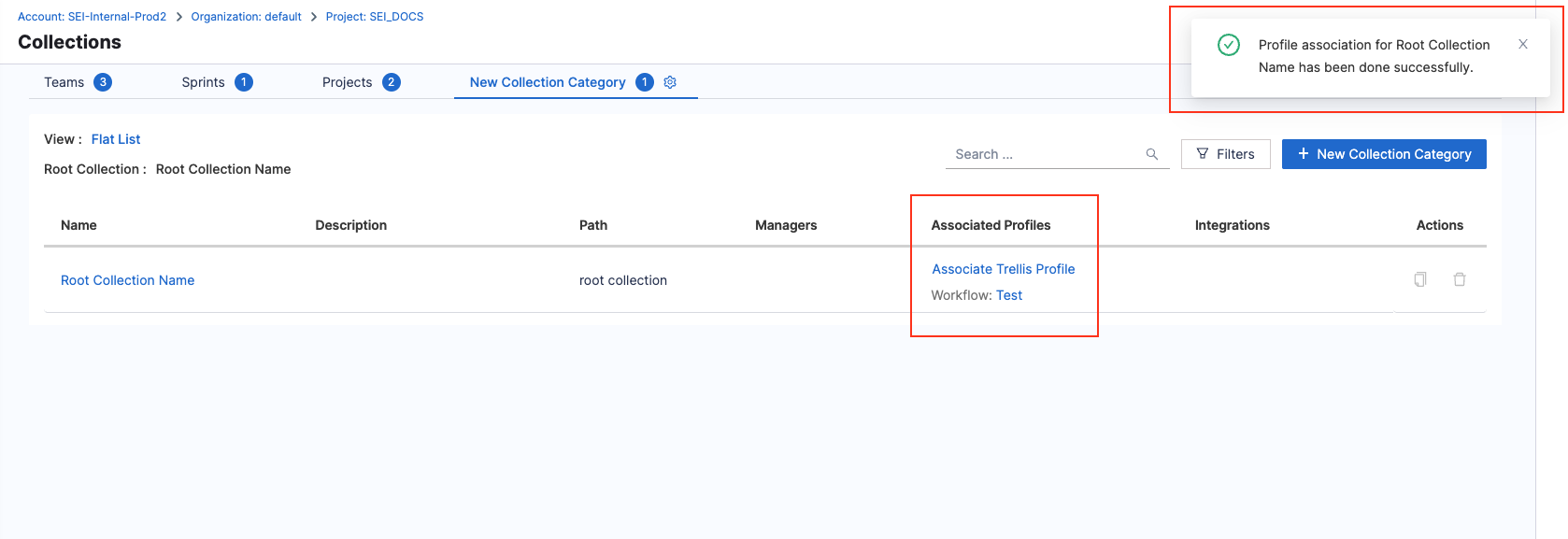Open the Test workflow profile link
The width and height of the screenshot is (1568, 539).
pyautogui.click(x=1008, y=295)
